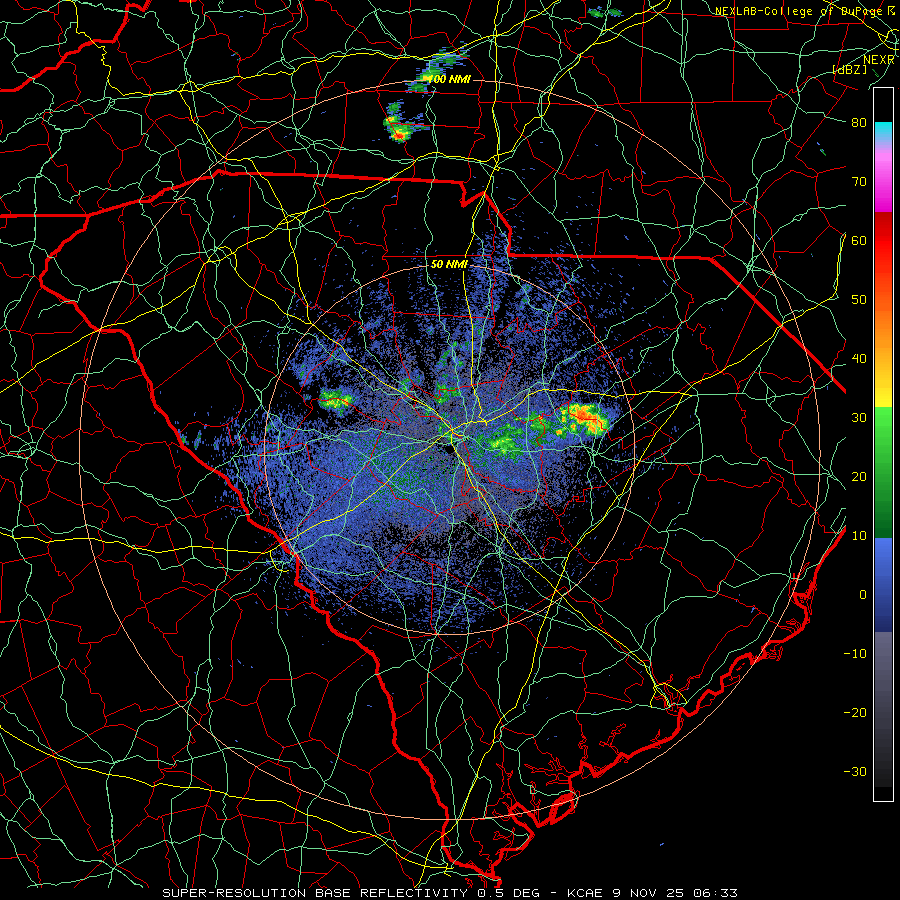Click the 80 value on the dBZ scale
This screenshot has height=900, width=900.
[x=859, y=123]
